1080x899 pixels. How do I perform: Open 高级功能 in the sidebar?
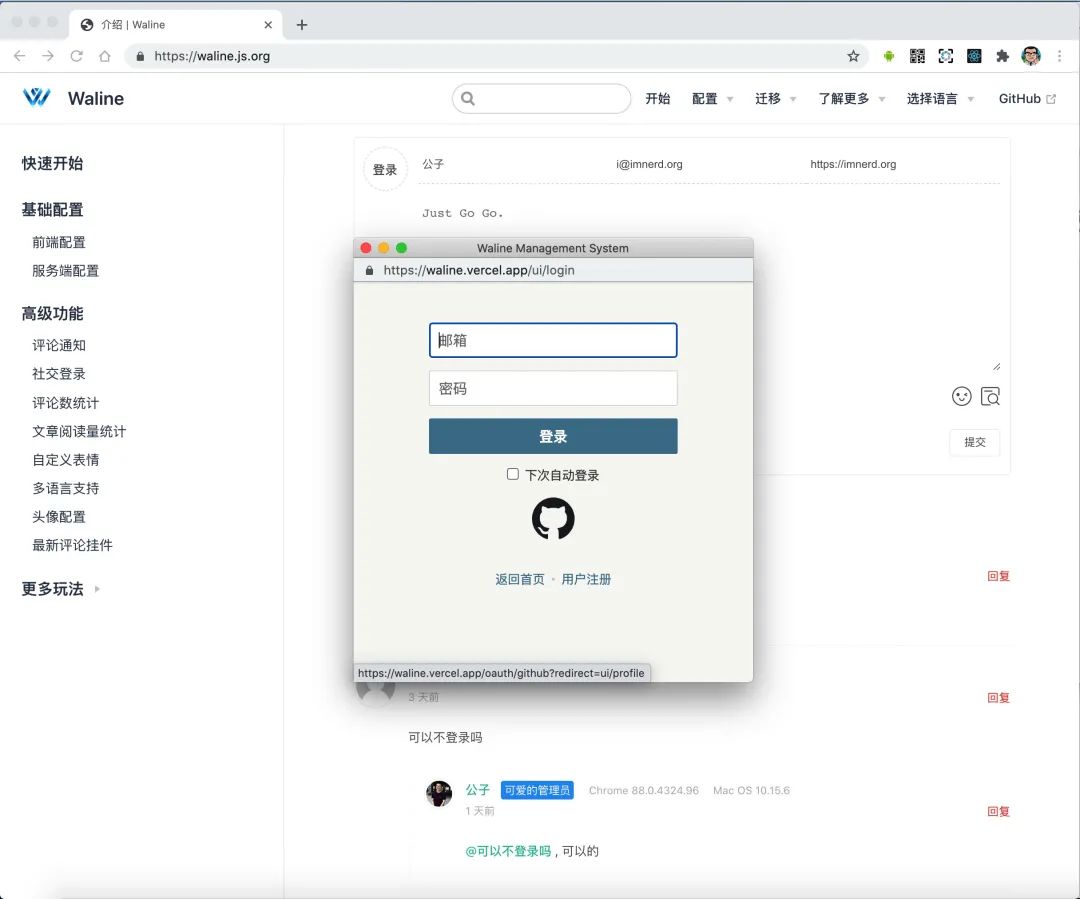tap(52, 313)
